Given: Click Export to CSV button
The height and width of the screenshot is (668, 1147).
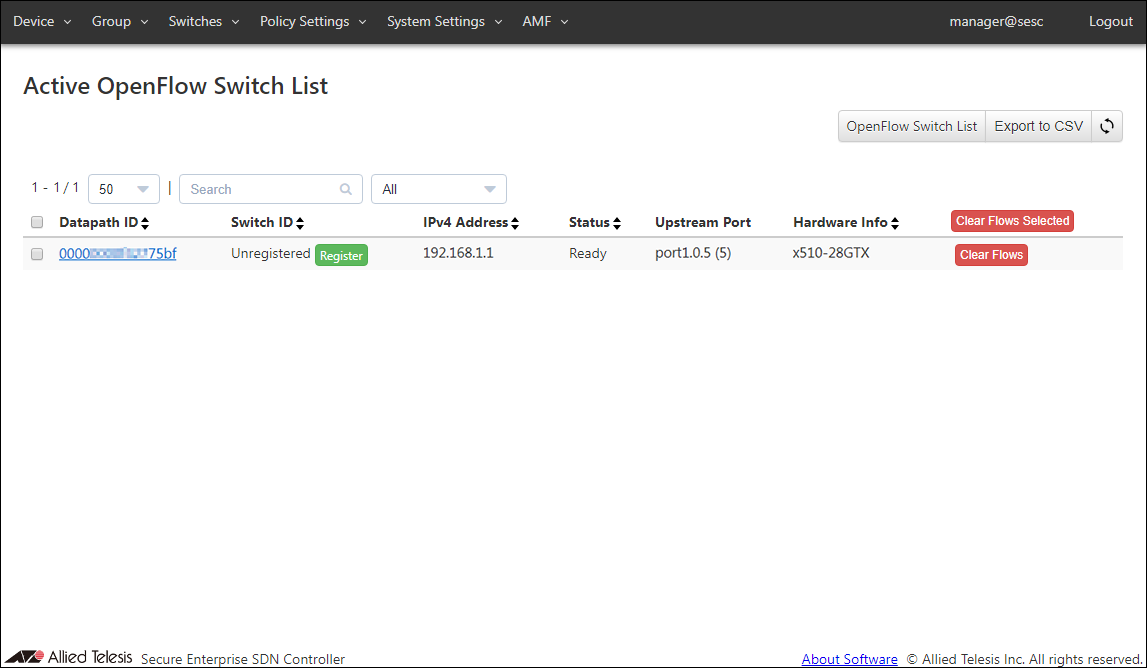Looking at the screenshot, I should 1038,126.
